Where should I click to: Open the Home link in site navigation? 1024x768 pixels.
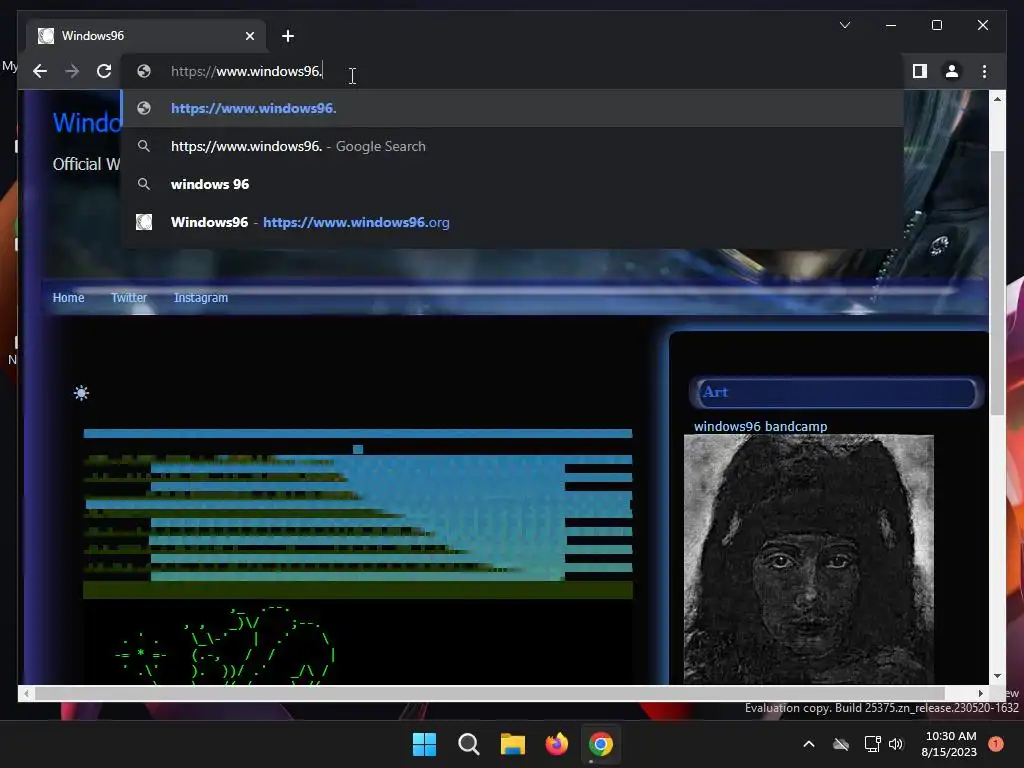[x=69, y=298]
